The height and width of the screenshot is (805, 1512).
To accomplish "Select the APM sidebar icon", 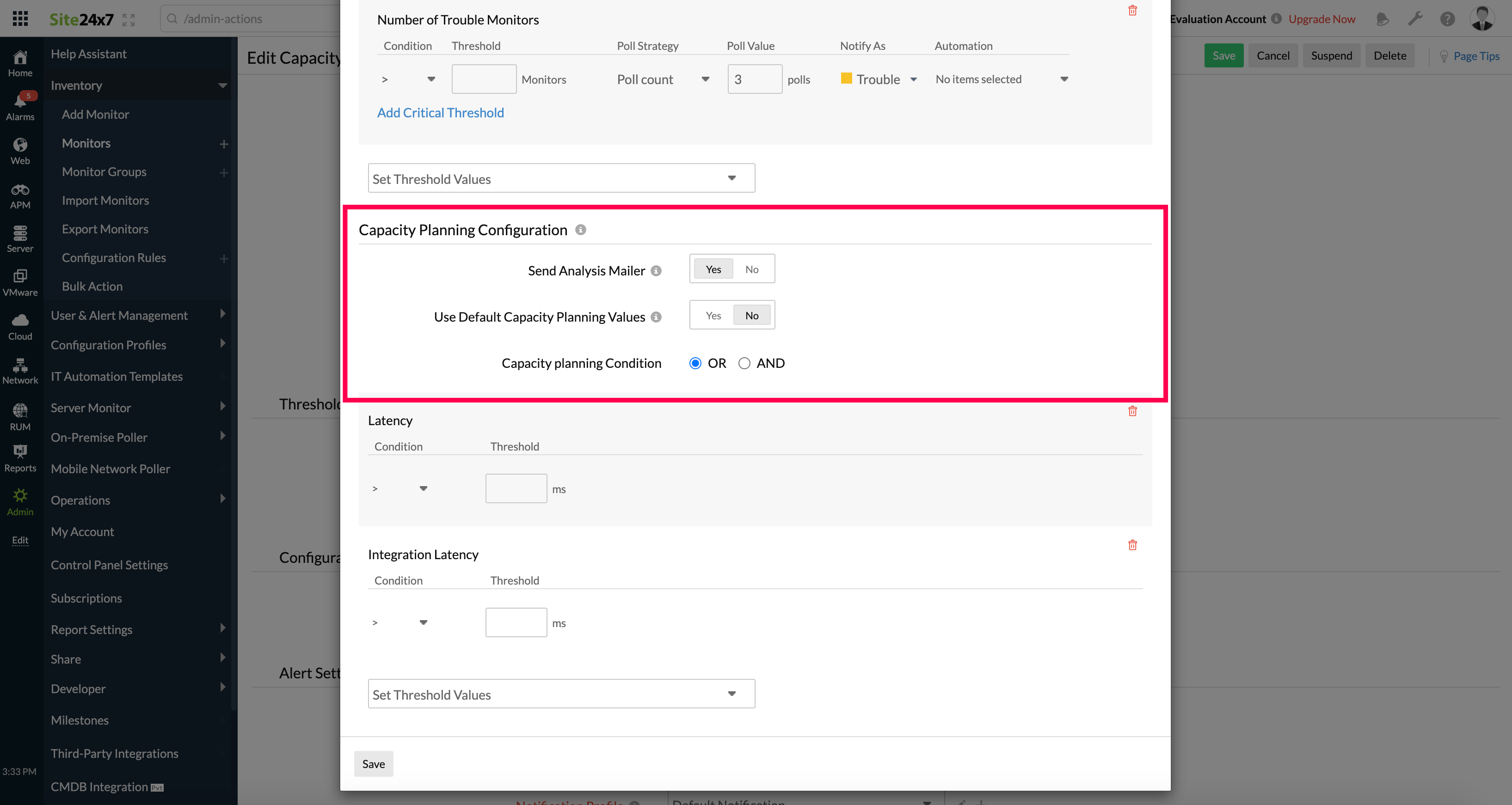I will point(20,195).
